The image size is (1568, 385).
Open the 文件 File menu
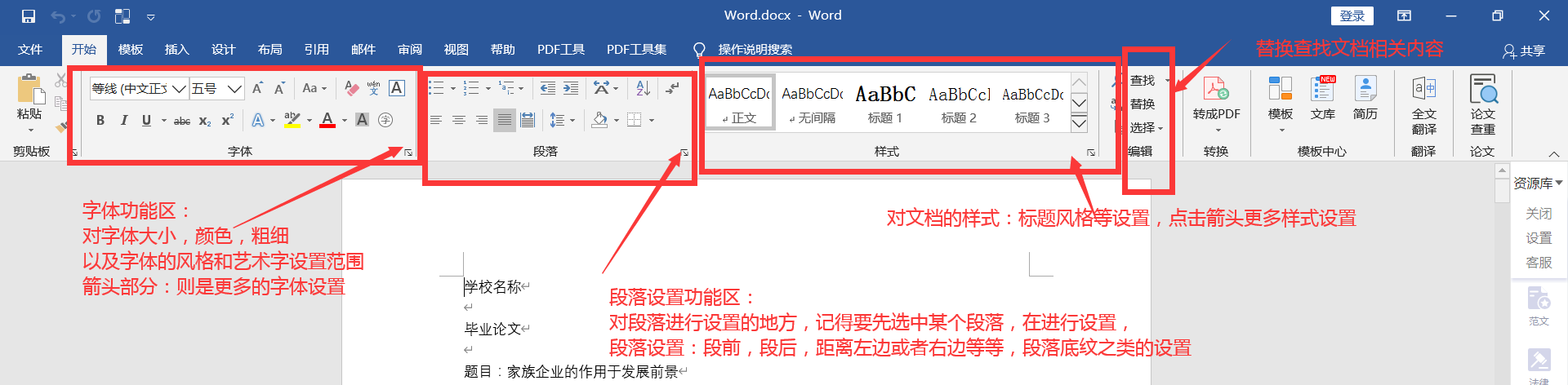[30, 50]
